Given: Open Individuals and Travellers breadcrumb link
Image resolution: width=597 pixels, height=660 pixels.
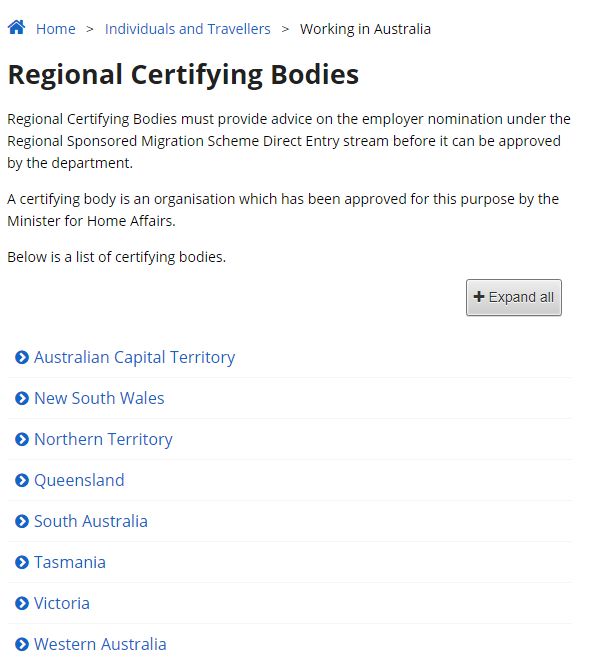Looking at the screenshot, I should click(x=187, y=29).
